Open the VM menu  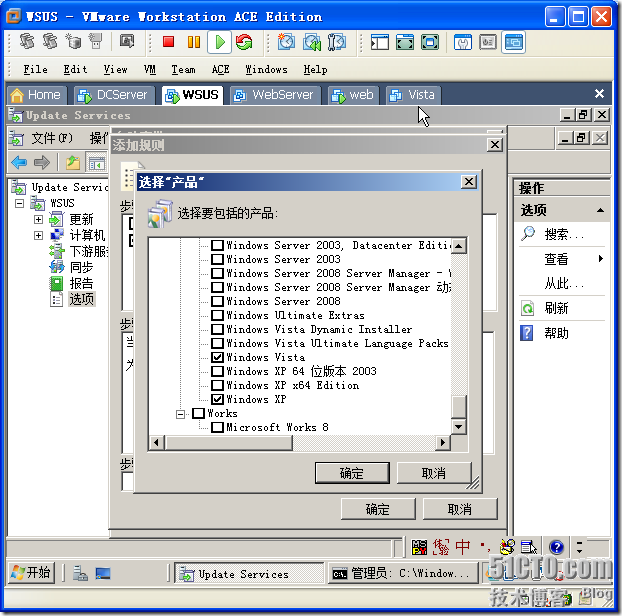pos(150,69)
